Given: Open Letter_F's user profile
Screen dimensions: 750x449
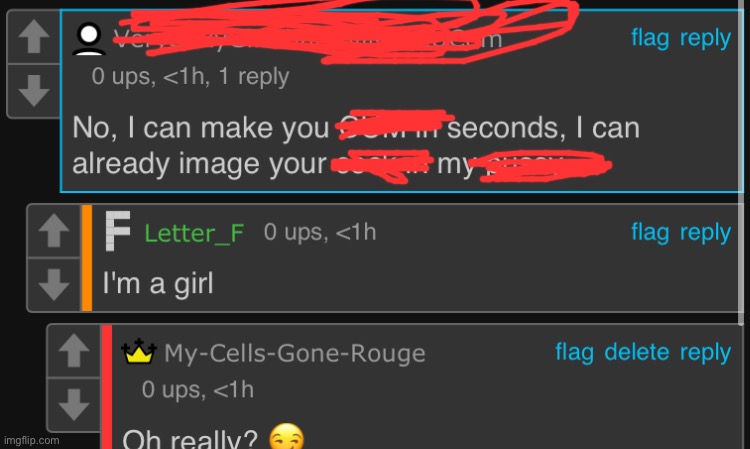Looking at the screenshot, I should pos(194,233).
